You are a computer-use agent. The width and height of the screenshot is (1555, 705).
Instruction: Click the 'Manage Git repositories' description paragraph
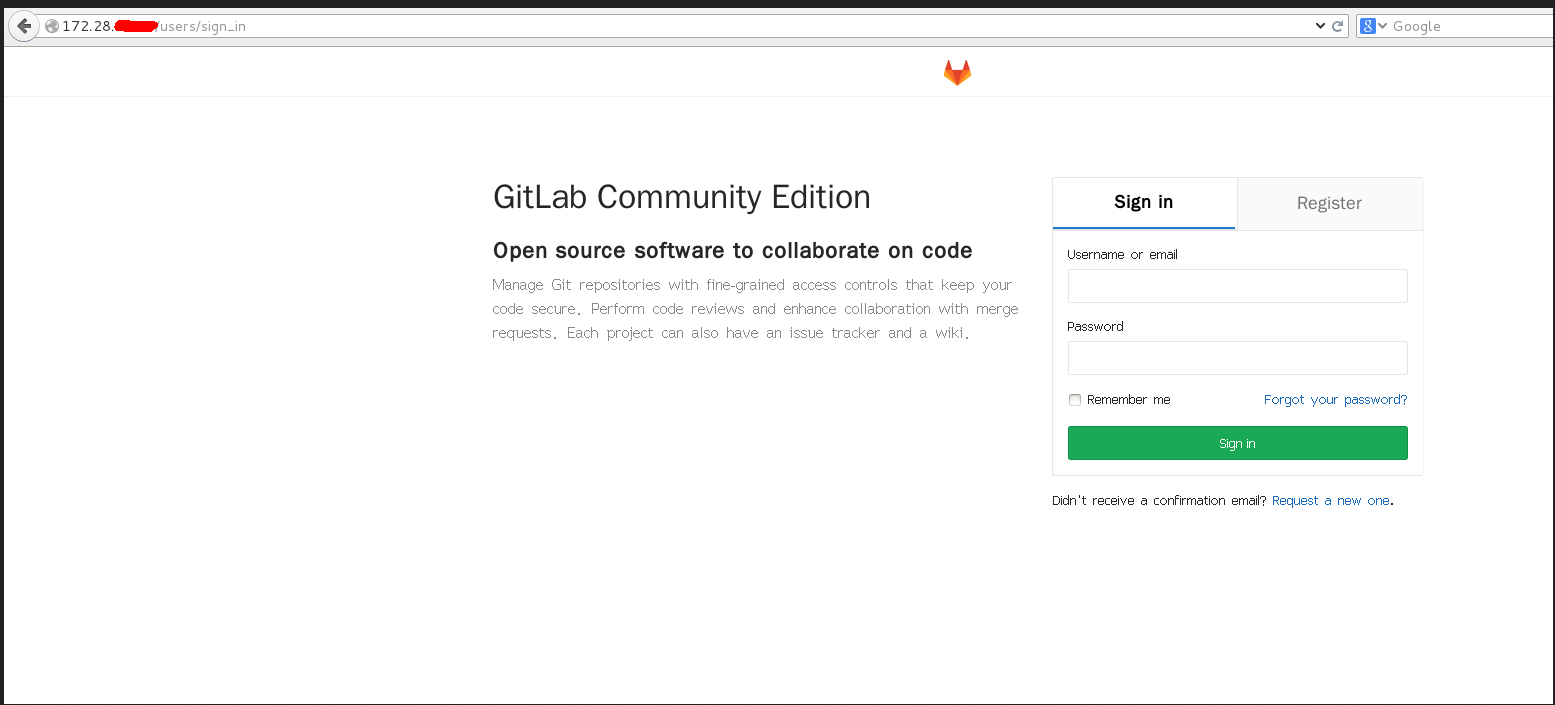(755, 309)
